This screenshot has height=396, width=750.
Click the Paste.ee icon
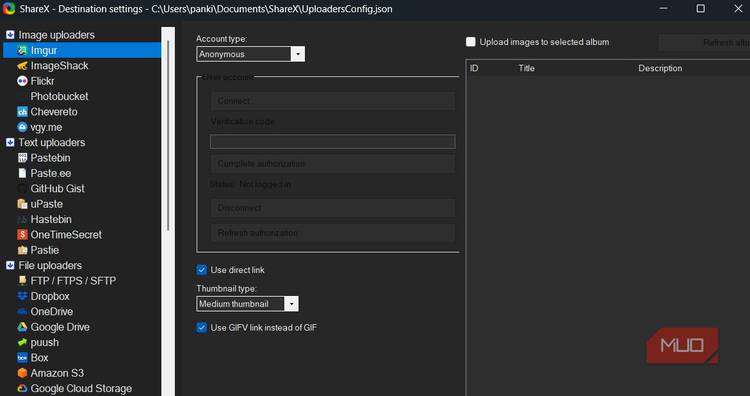22,173
